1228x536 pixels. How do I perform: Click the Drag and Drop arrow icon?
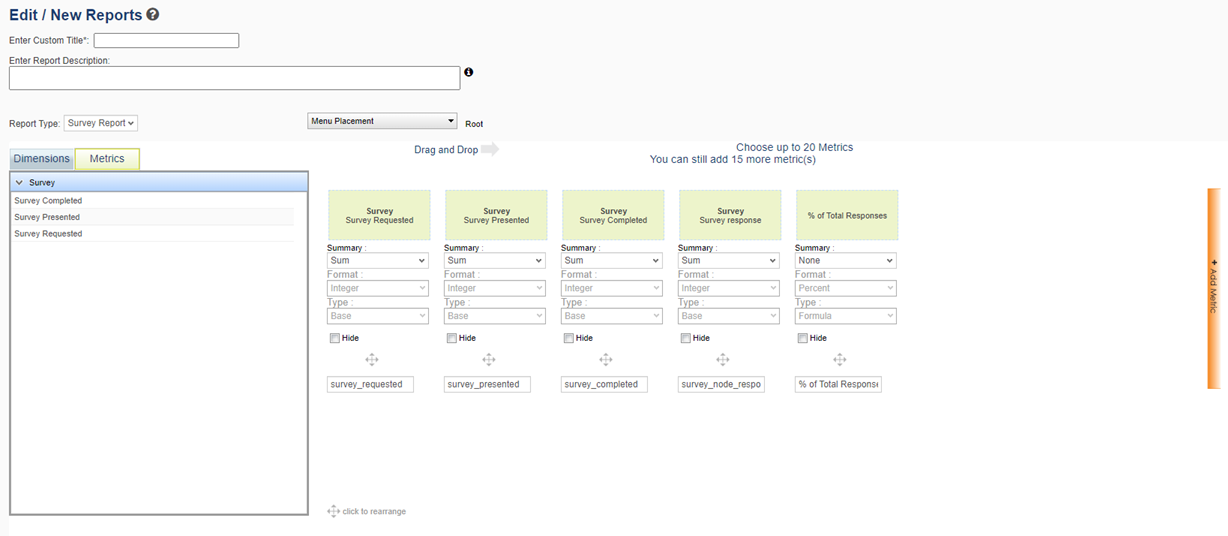[x=490, y=150]
